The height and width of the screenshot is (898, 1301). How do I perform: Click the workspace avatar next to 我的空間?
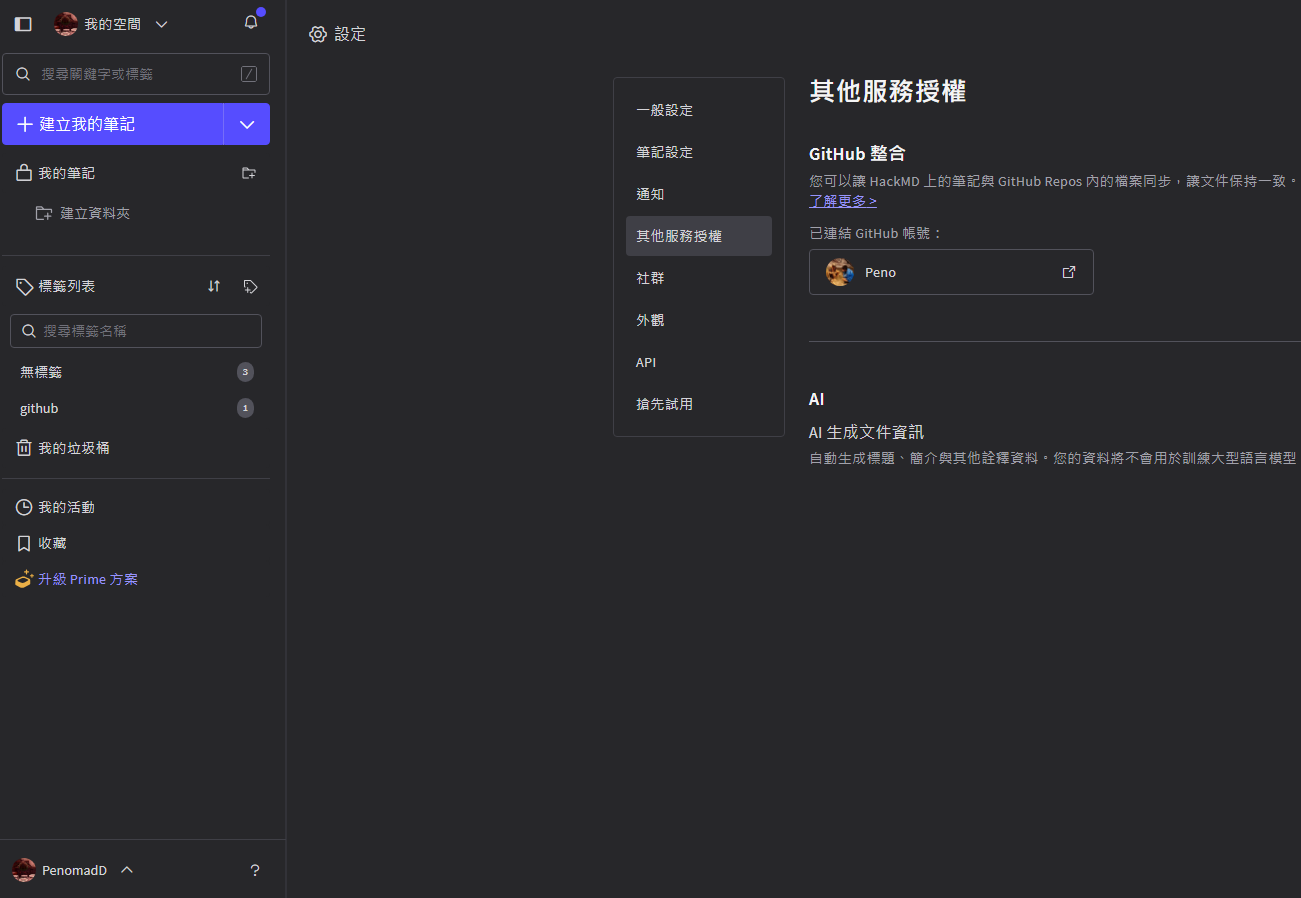point(66,24)
